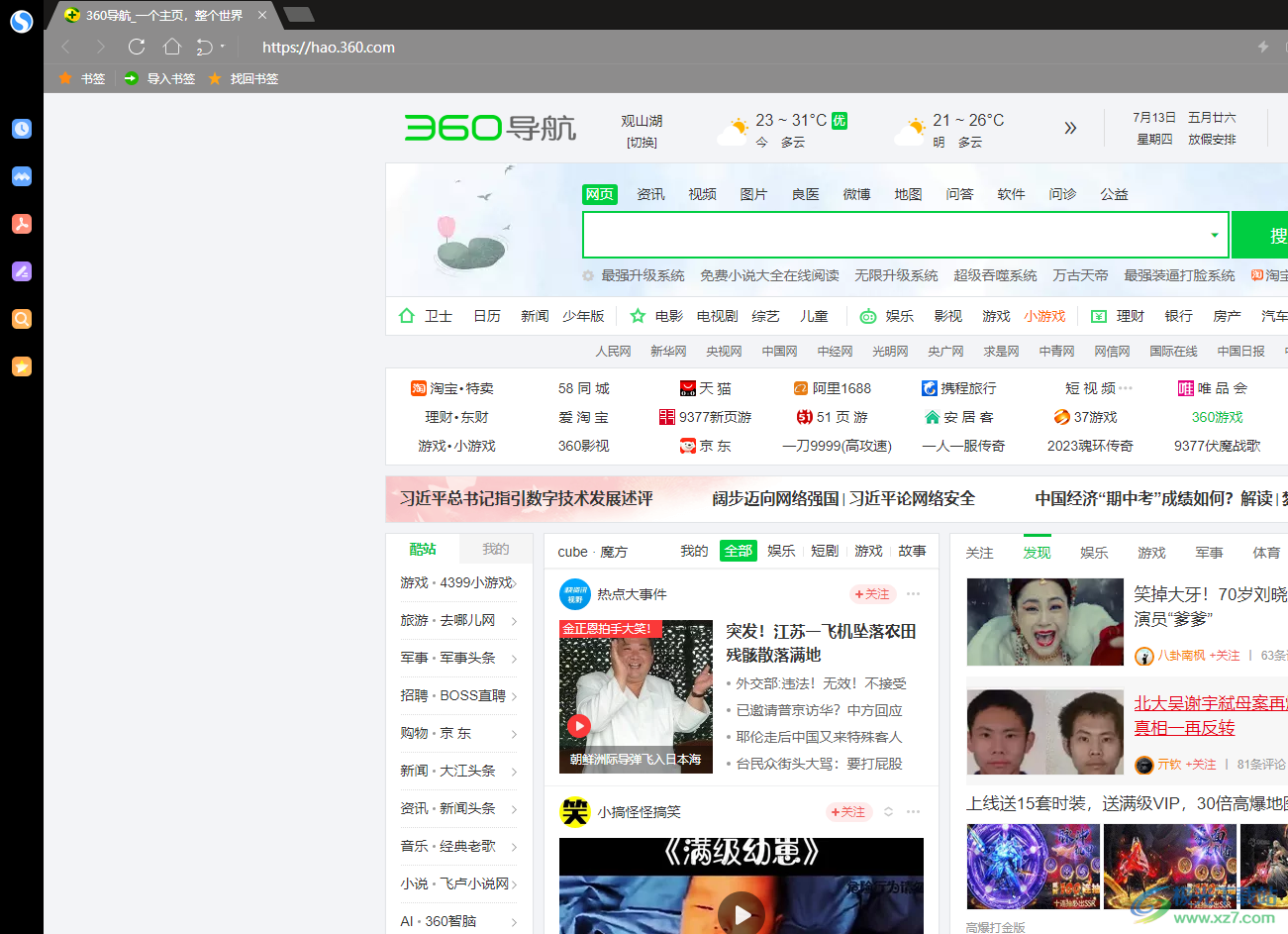
Task: Click the browser logo icon in the sidebar
Action: point(21,21)
